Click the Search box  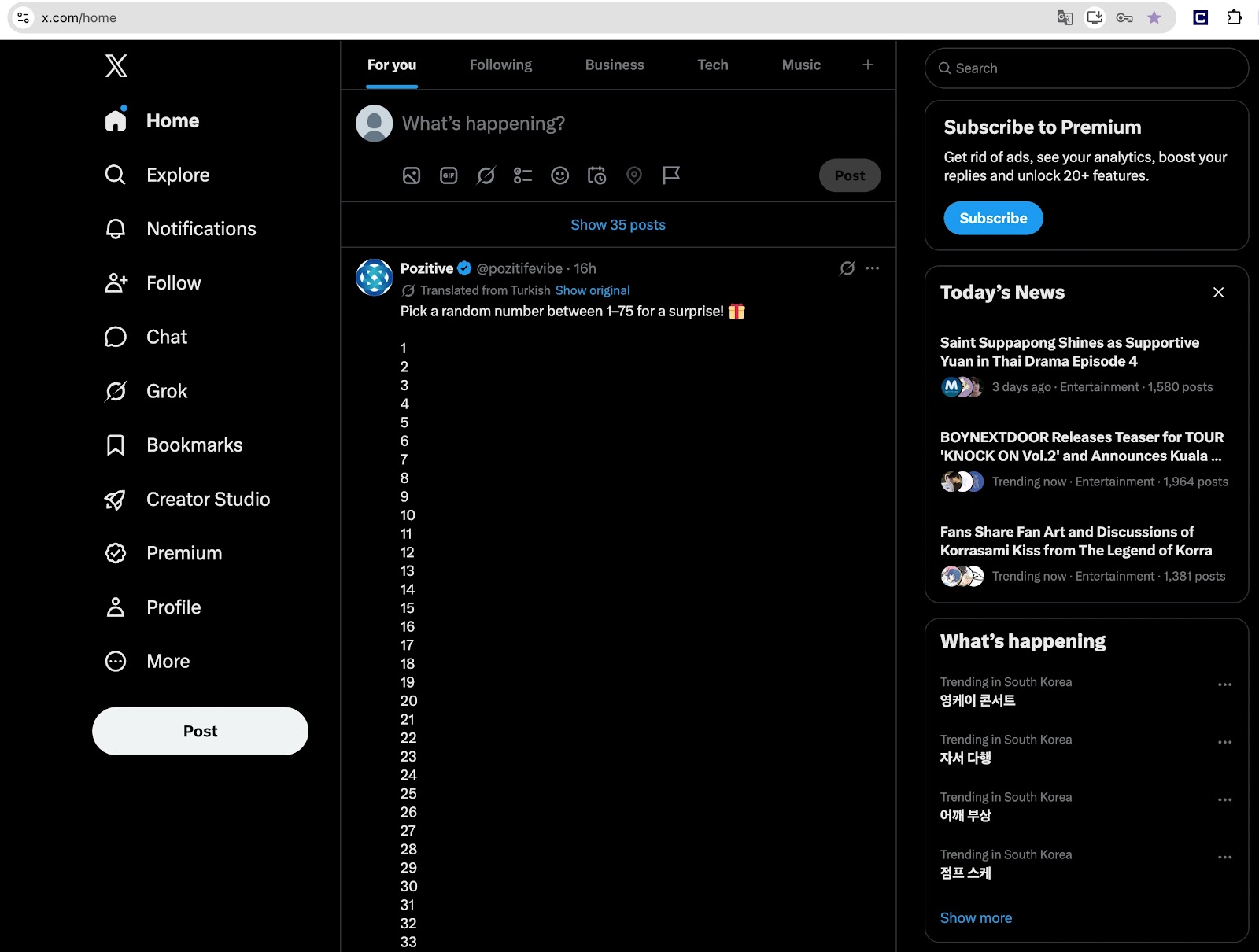[1087, 68]
